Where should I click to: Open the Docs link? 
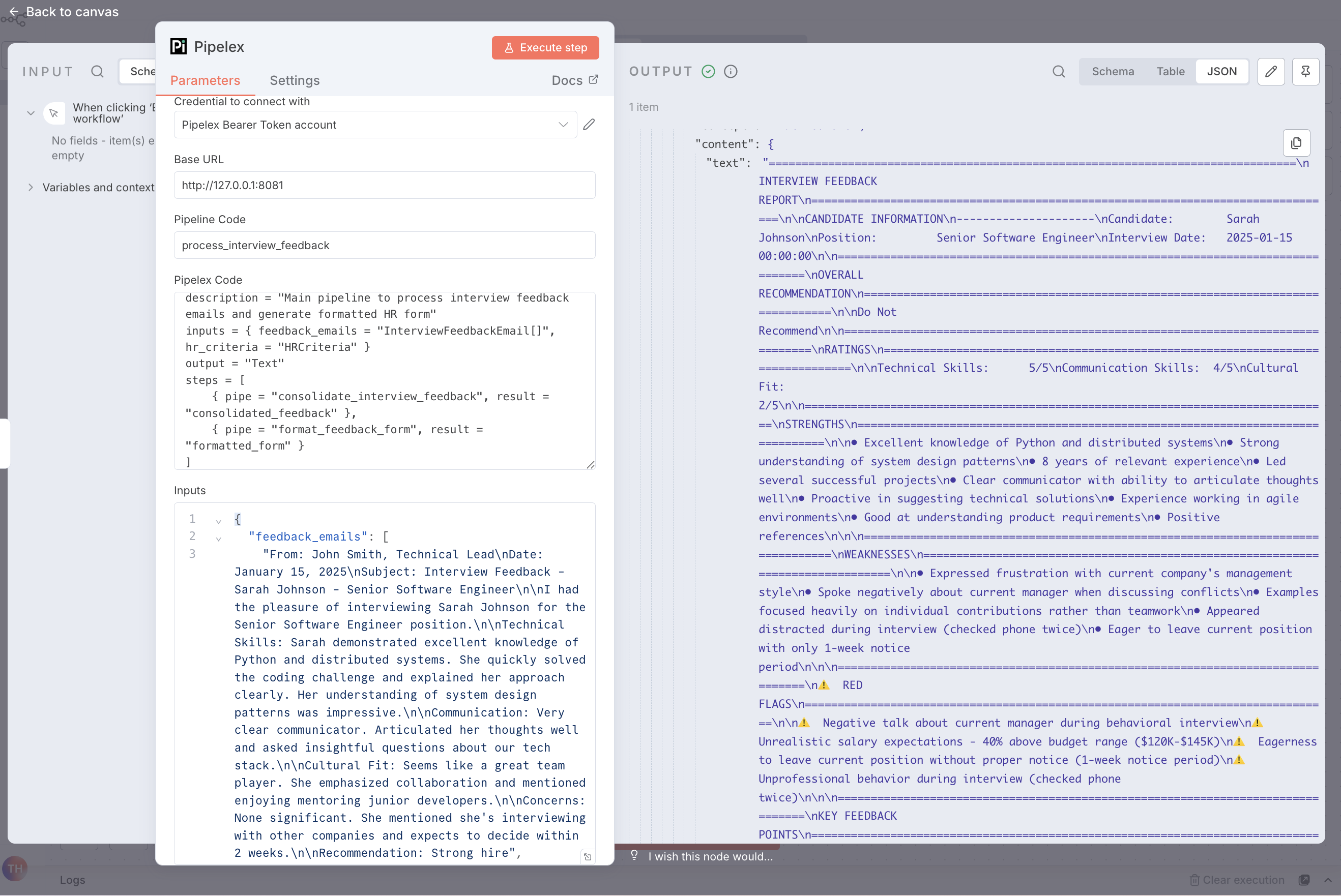(x=574, y=80)
